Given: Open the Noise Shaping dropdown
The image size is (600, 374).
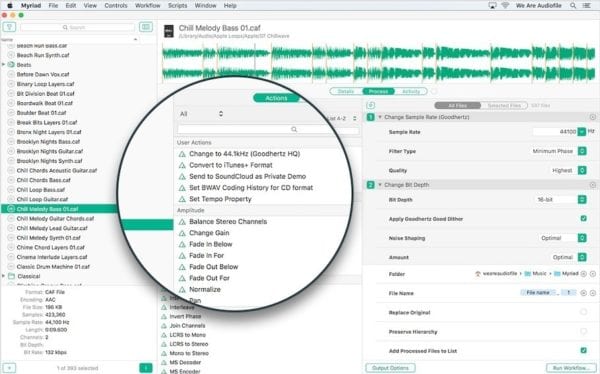Looking at the screenshot, I should click(582, 238).
